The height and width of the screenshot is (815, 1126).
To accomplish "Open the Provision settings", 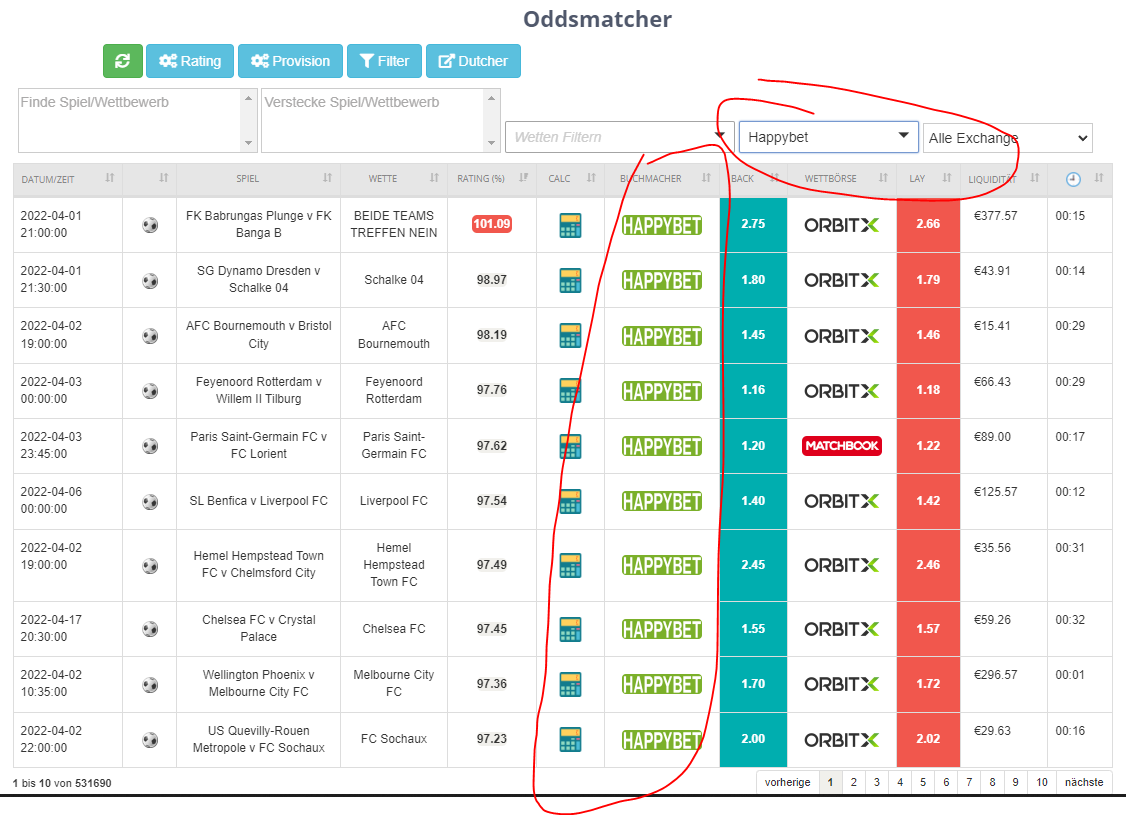I will [x=290, y=61].
